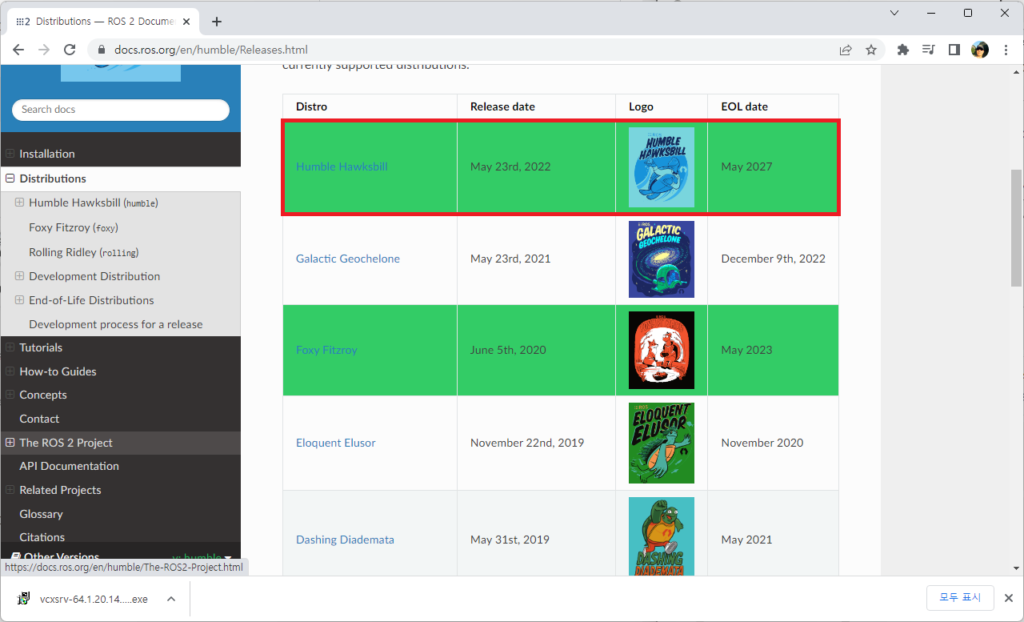Open the Humble Hawksbill distro link
Screen dimensions: 1024x622
342,167
